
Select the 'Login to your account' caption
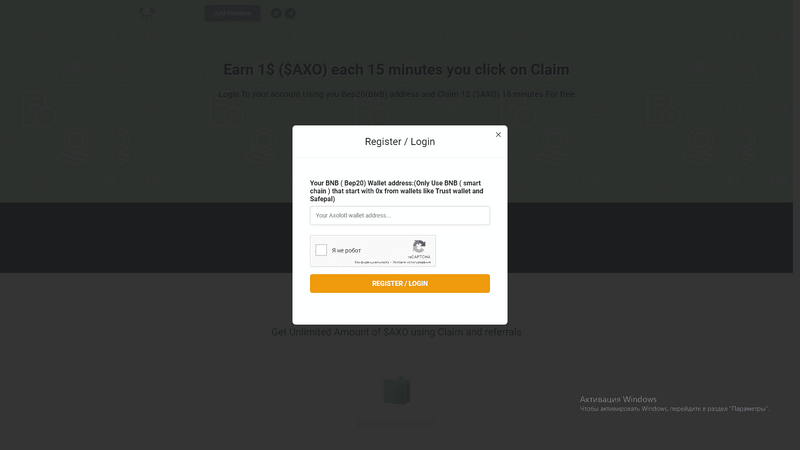click(x=396, y=423)
